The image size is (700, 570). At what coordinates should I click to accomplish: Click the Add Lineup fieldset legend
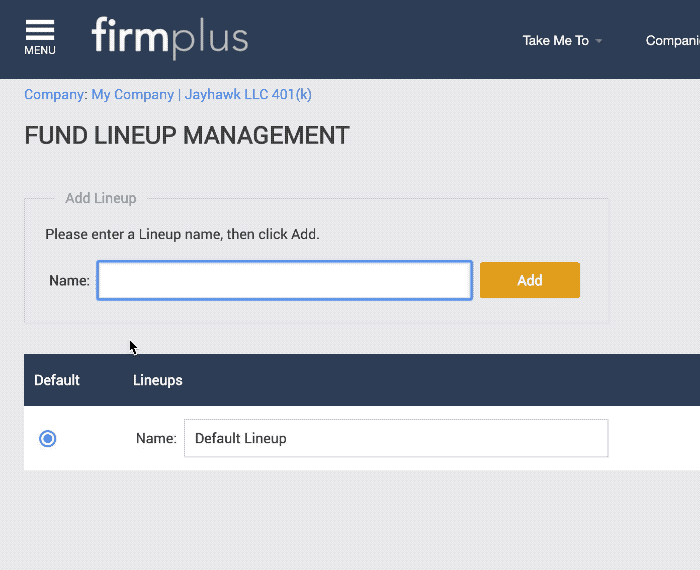click(x=101, y=198)
